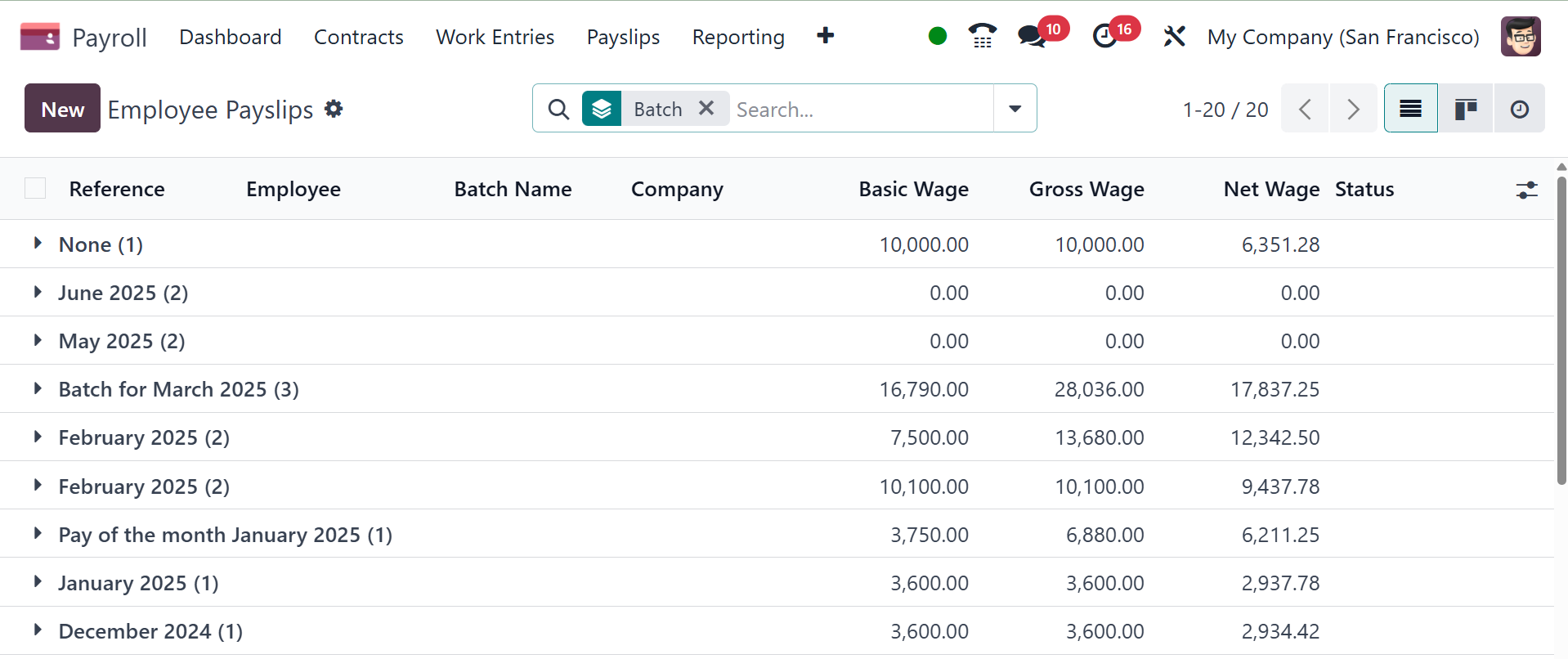
Task: Click the Payroll app logo icon
Action: (x=39, y=37)
